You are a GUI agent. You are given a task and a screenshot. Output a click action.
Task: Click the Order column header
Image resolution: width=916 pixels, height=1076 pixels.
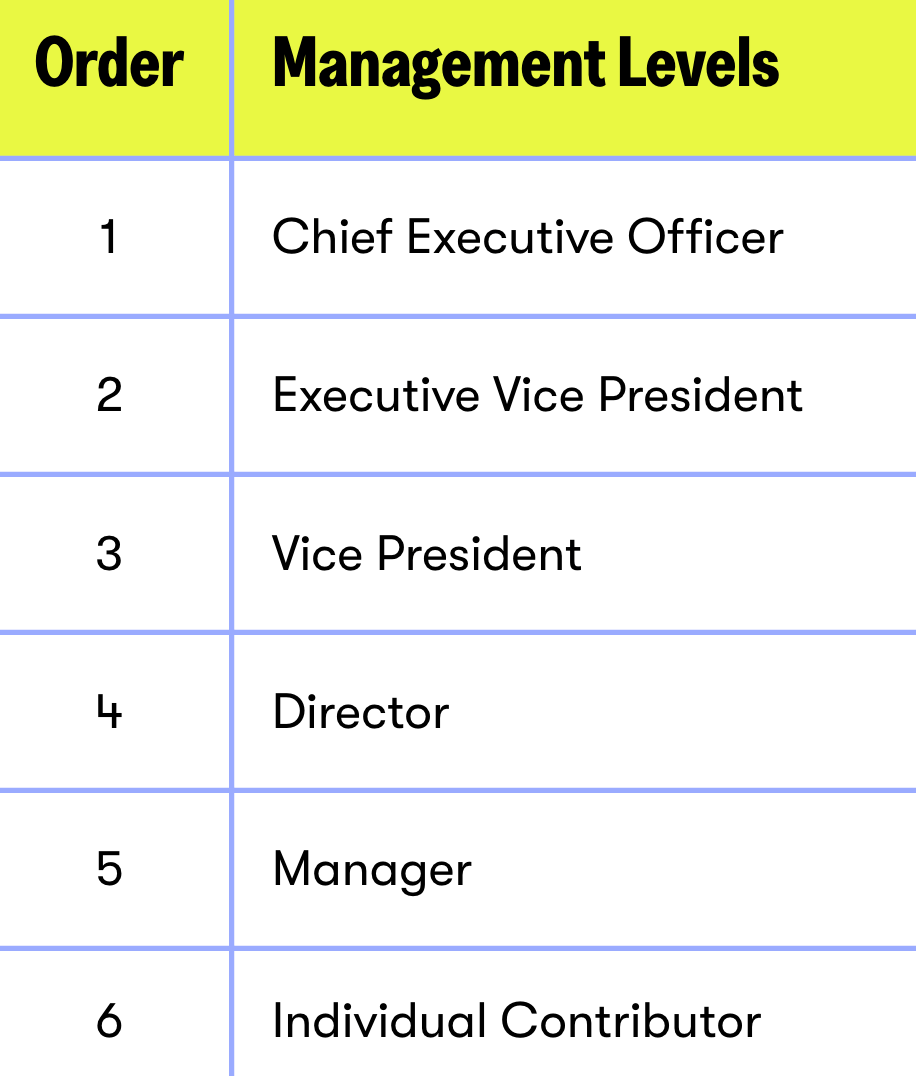[109, 65]
